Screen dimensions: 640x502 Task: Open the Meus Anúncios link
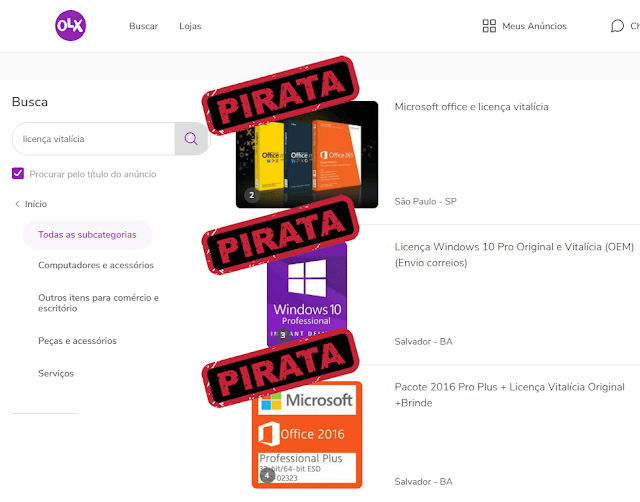point(534,26)
